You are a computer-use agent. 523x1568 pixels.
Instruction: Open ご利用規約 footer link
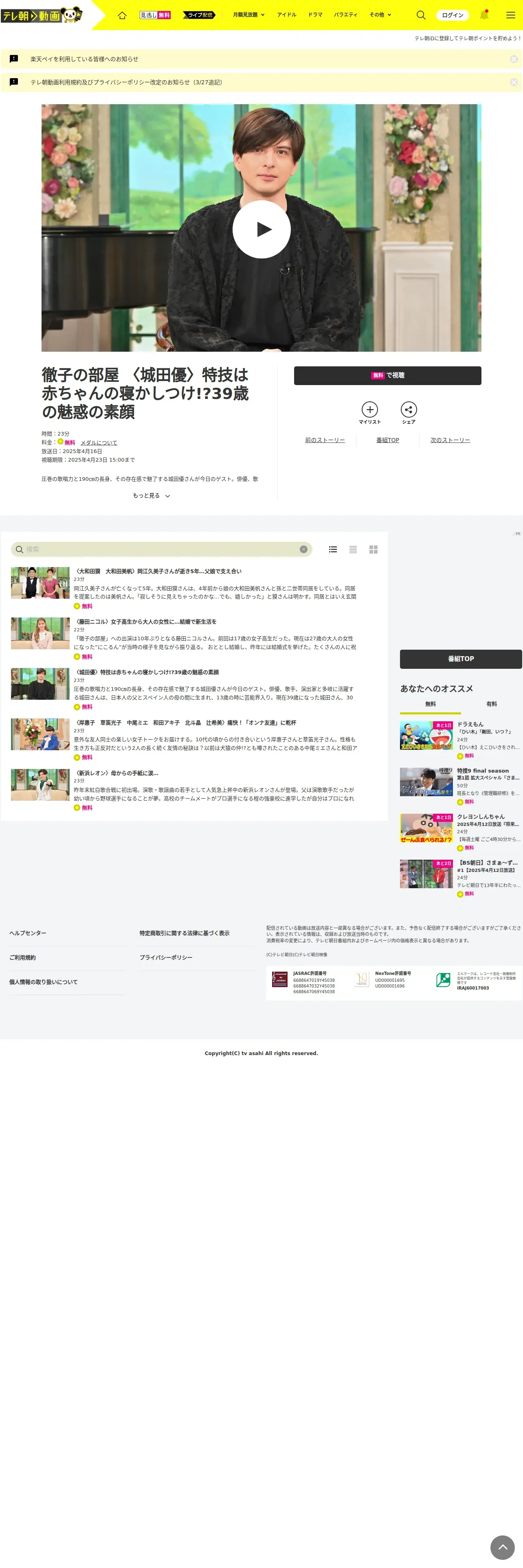coord(22,957)
